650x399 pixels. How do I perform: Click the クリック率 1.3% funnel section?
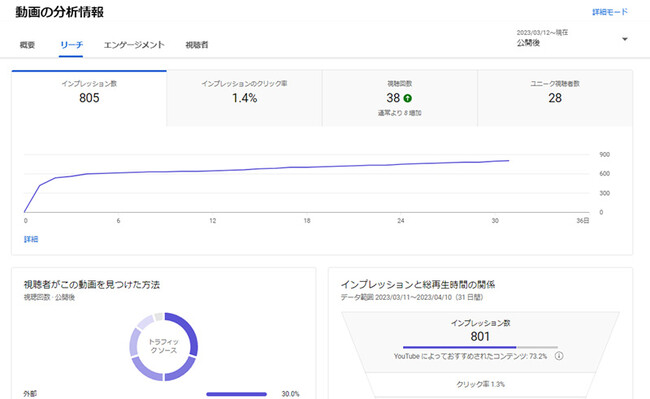click(480, 384)
